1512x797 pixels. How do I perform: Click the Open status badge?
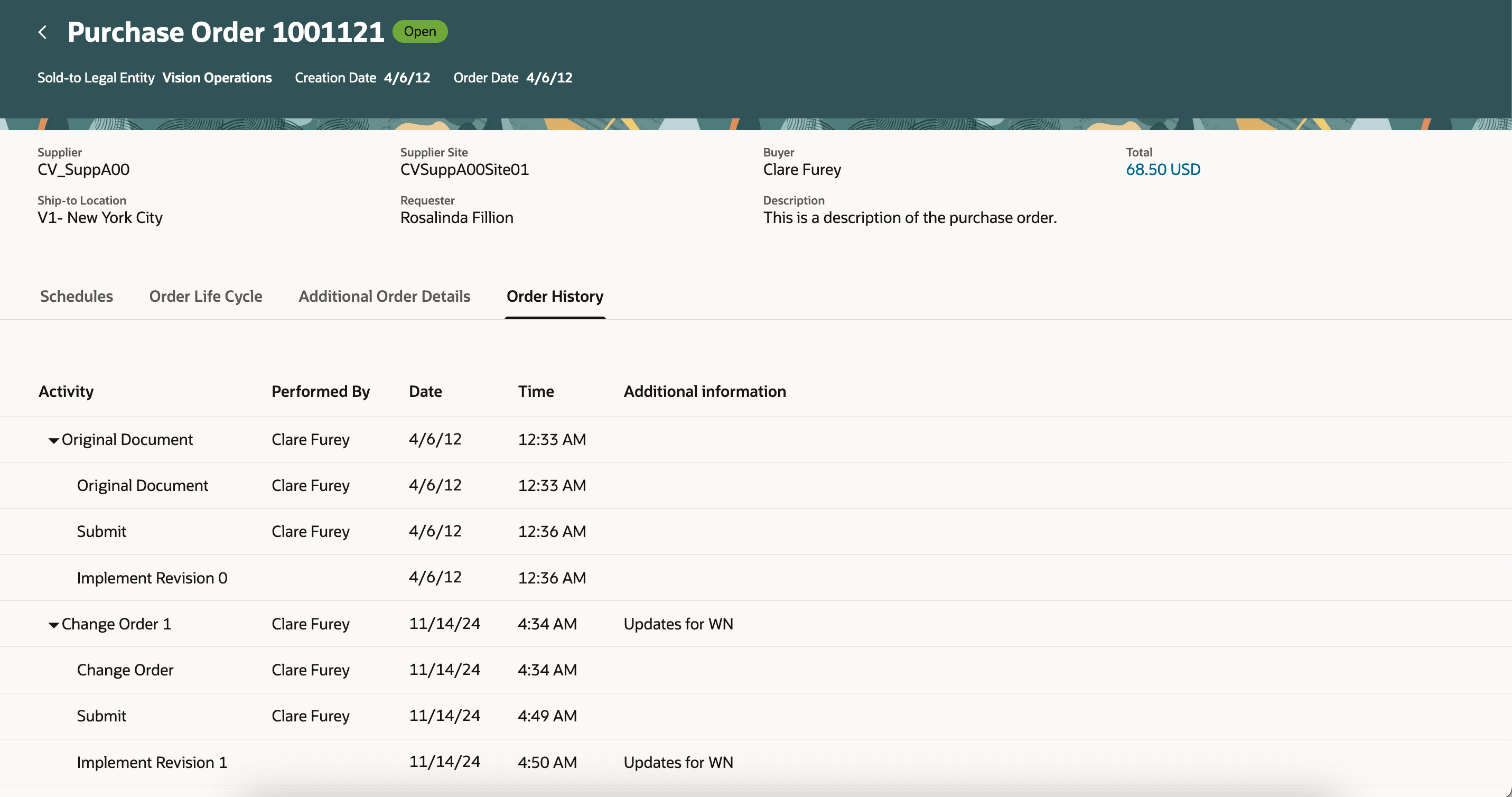point(419,32)
